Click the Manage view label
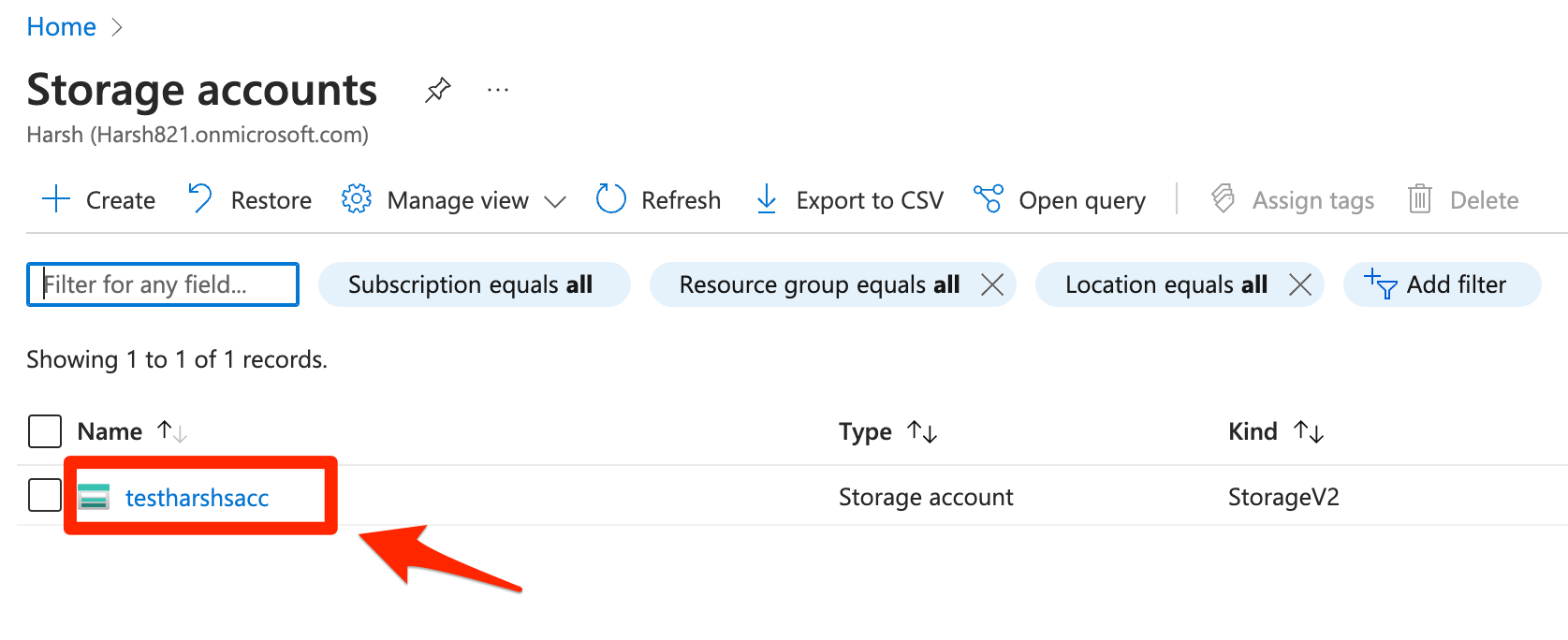 [x=458, y=201]
